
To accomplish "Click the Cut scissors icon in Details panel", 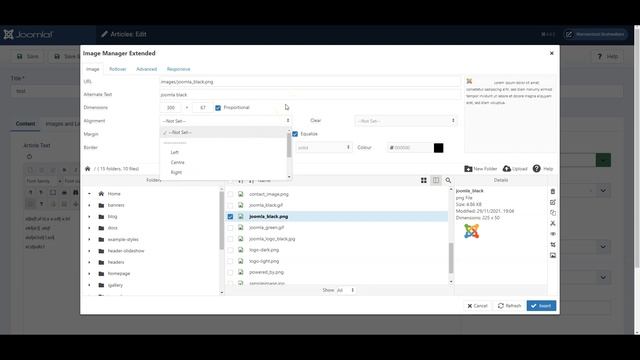I will pyautogui.click(x=553, y=223).
